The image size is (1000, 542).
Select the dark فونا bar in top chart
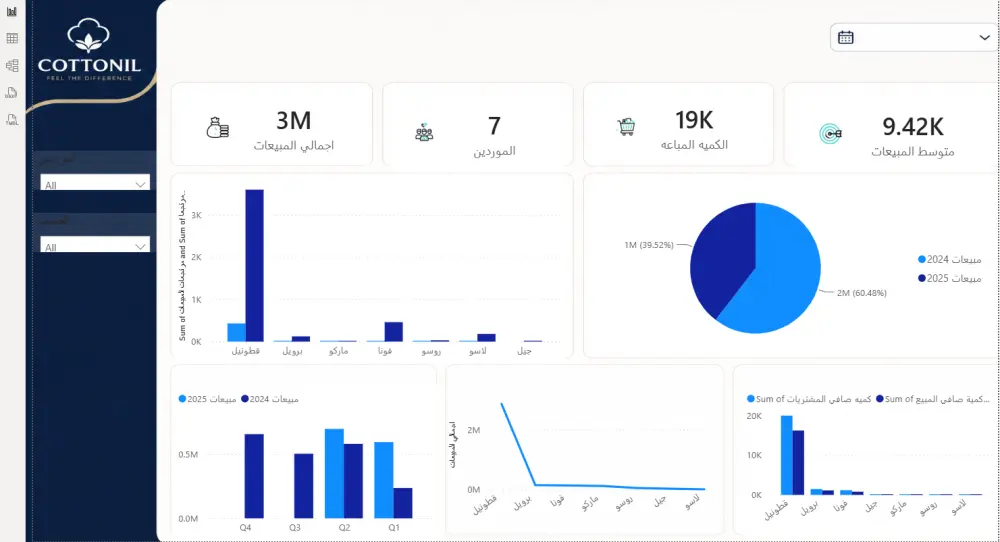point(393,332)
